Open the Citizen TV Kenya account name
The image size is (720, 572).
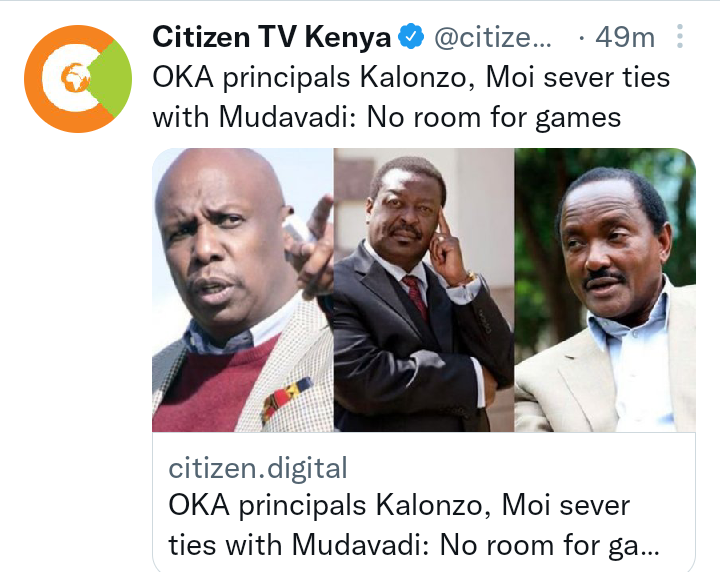pos(272,37)
